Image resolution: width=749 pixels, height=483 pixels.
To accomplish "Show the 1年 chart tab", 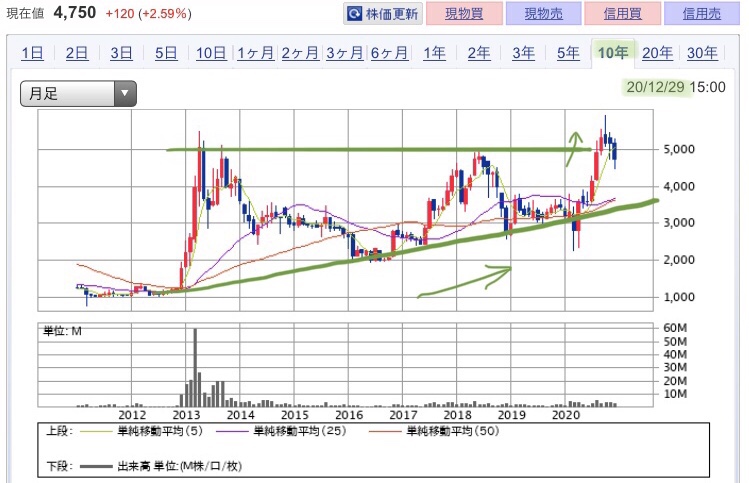I will coord(434,54).
